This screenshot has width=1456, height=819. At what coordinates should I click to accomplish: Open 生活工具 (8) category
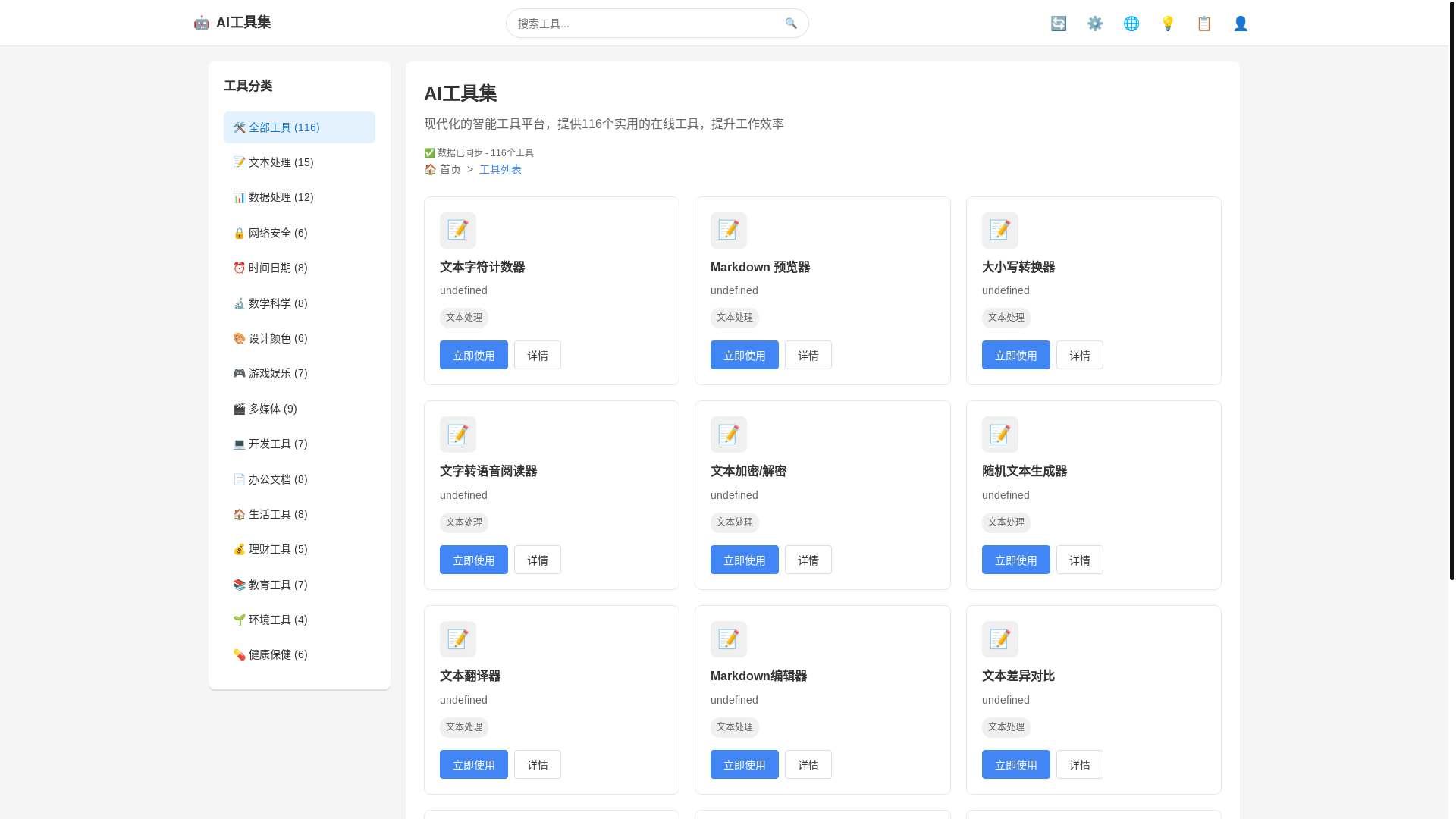pos(300,514)
